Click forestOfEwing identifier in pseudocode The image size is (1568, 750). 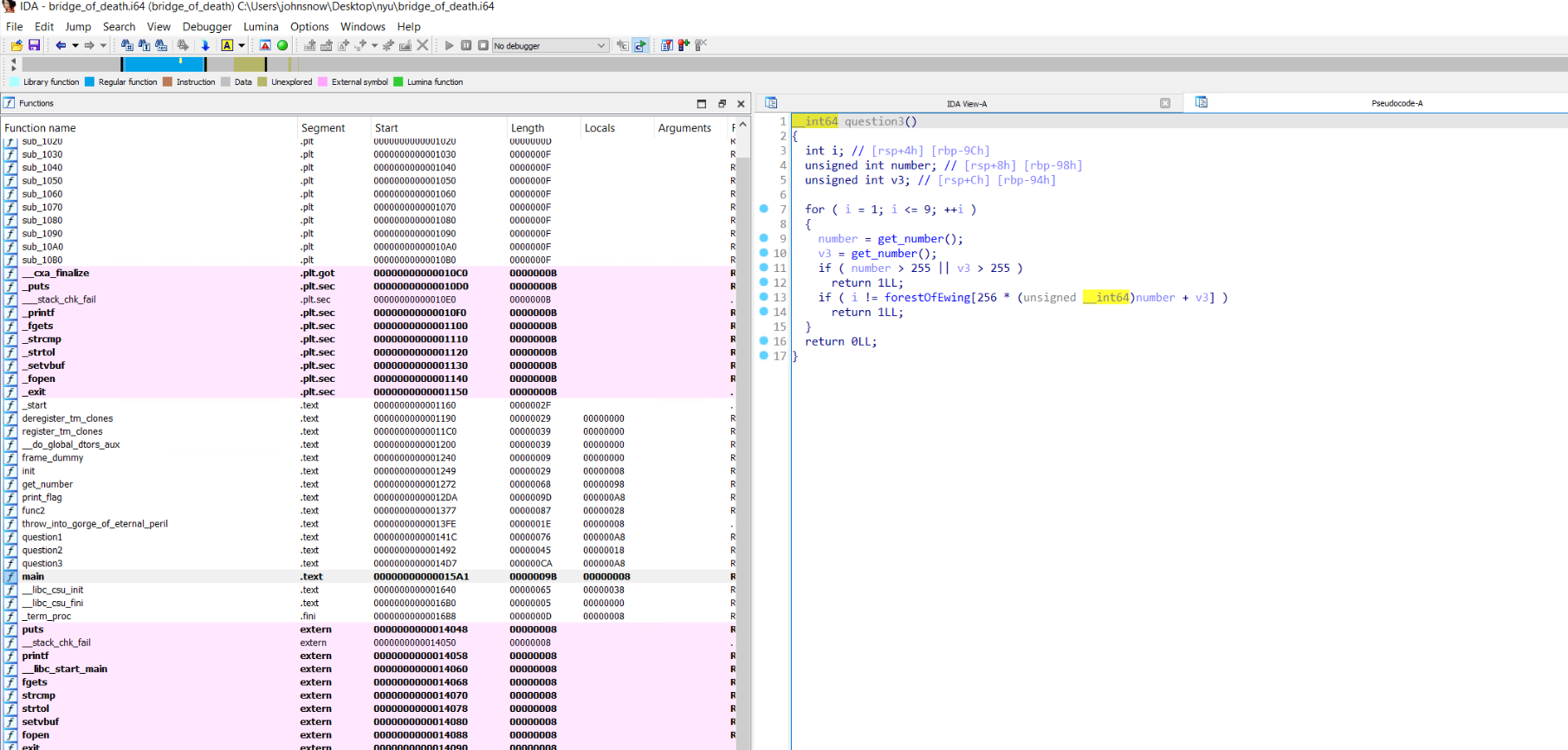pos(927,298)
